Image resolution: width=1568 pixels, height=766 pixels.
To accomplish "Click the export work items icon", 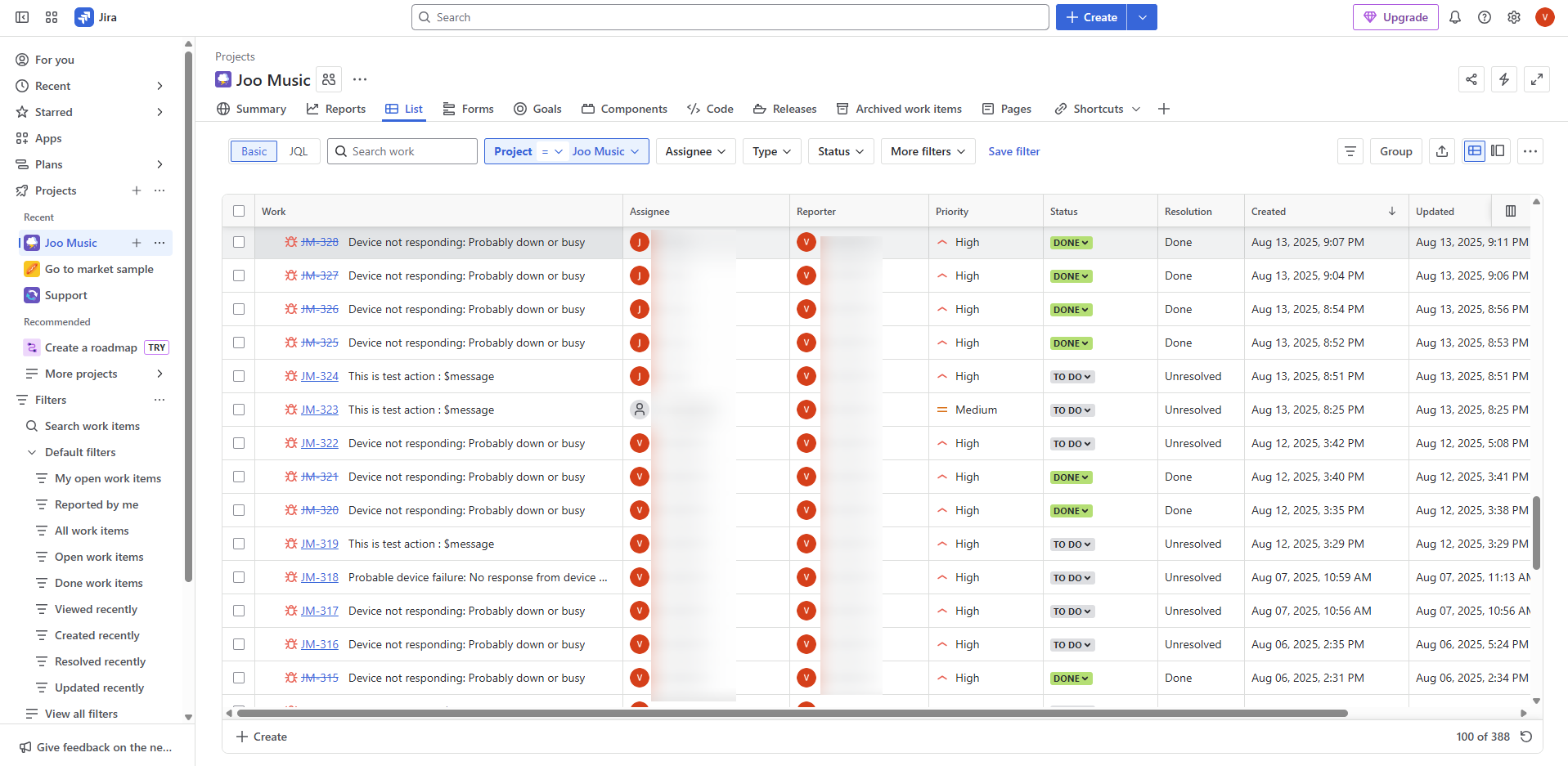I will tap(1441, 151).
